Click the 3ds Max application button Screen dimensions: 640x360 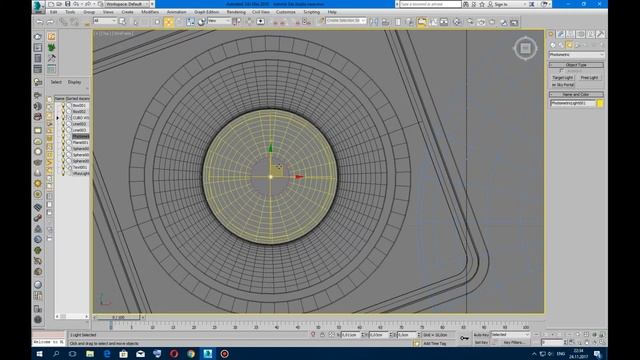(x=38, y=6)
